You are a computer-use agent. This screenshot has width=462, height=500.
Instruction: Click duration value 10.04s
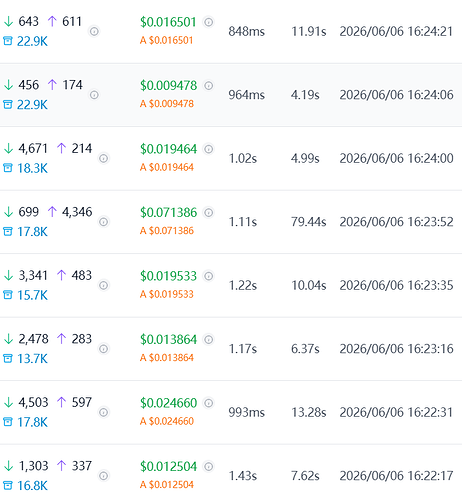(309, 285)
